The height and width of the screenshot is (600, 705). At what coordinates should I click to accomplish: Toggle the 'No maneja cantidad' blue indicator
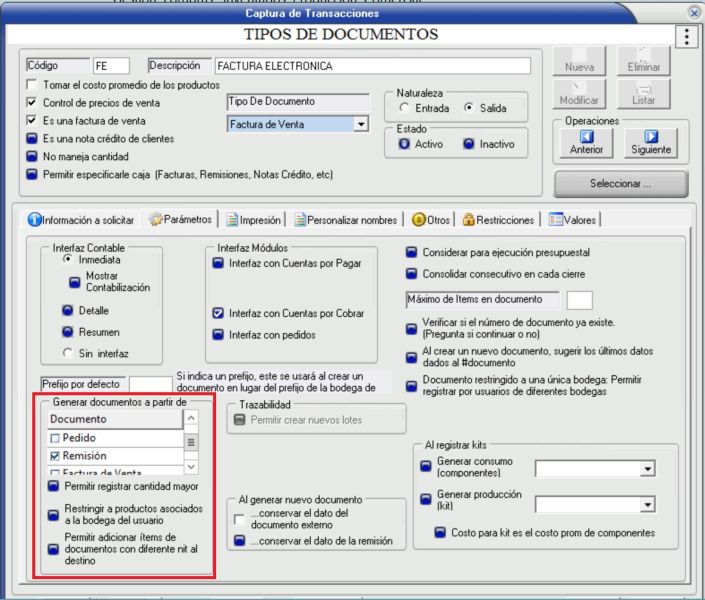pos(33,156)
